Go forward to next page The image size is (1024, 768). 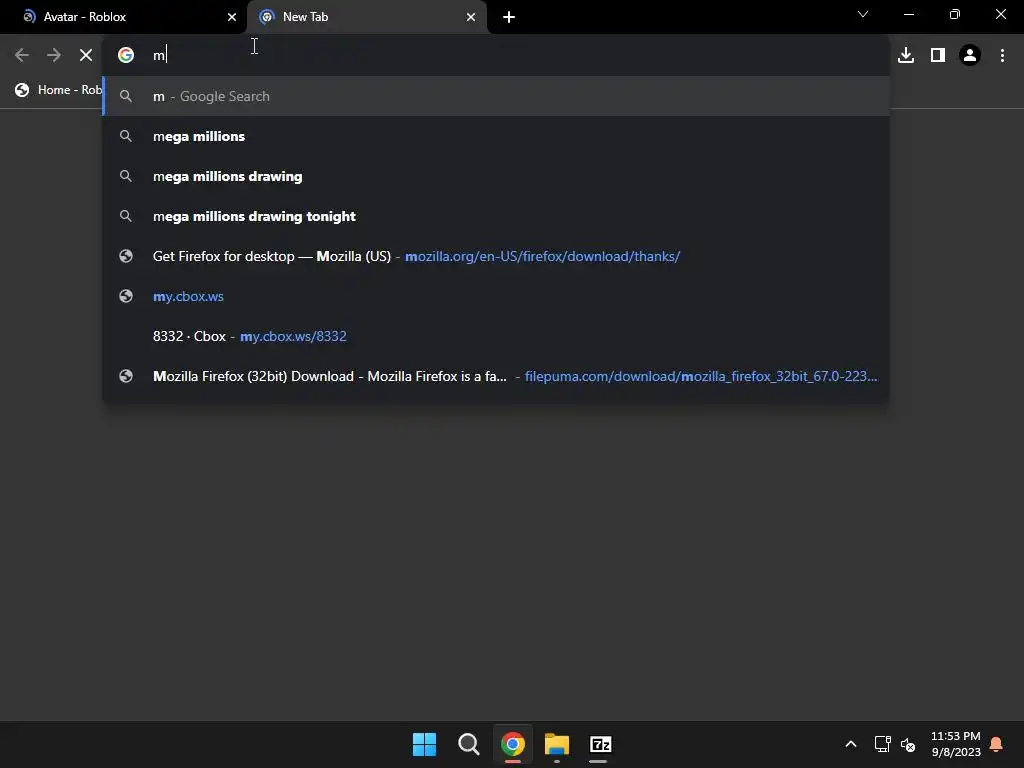[x=54, y=55]
